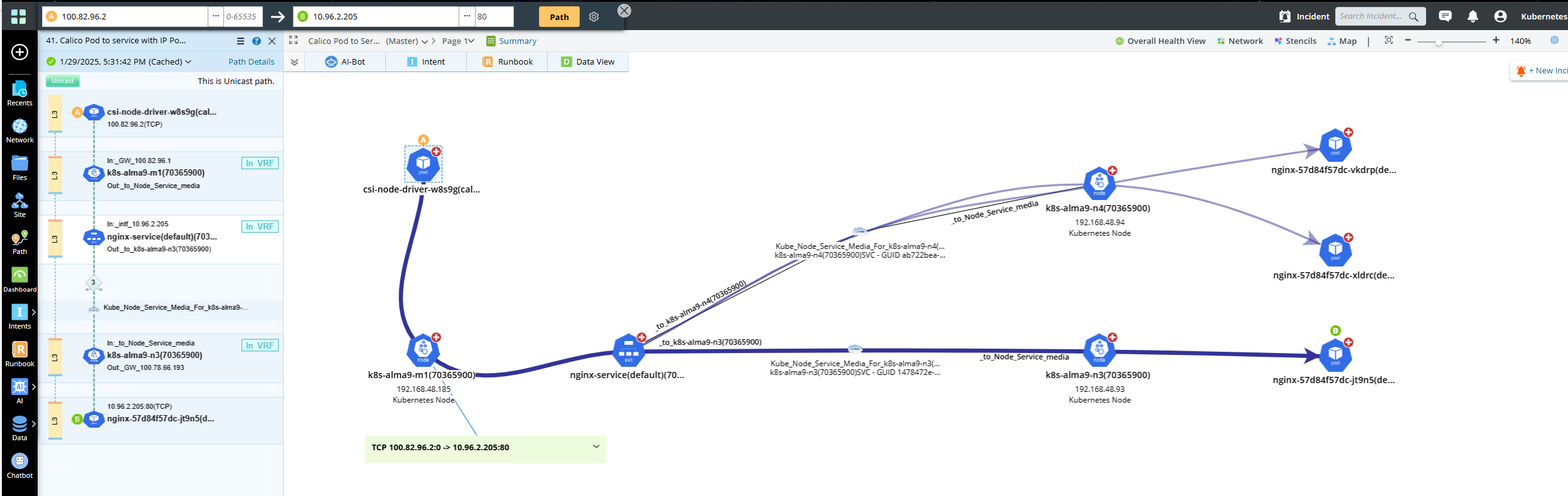Open Dashboard in the left sidebar
Viewport: 1568px width, 496px height.
point(19,280)
